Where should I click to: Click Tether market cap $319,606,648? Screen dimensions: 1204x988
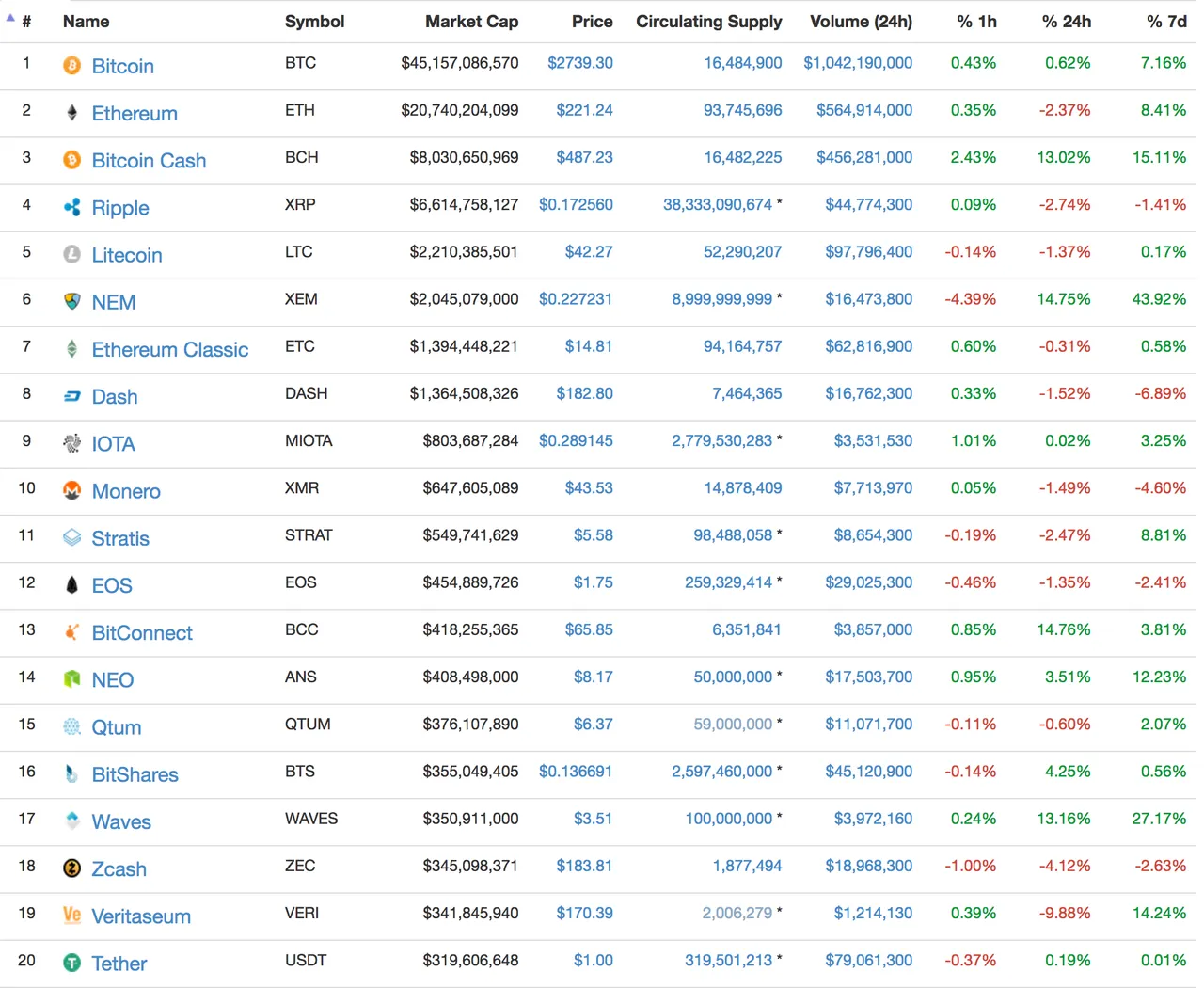point(470,961)
